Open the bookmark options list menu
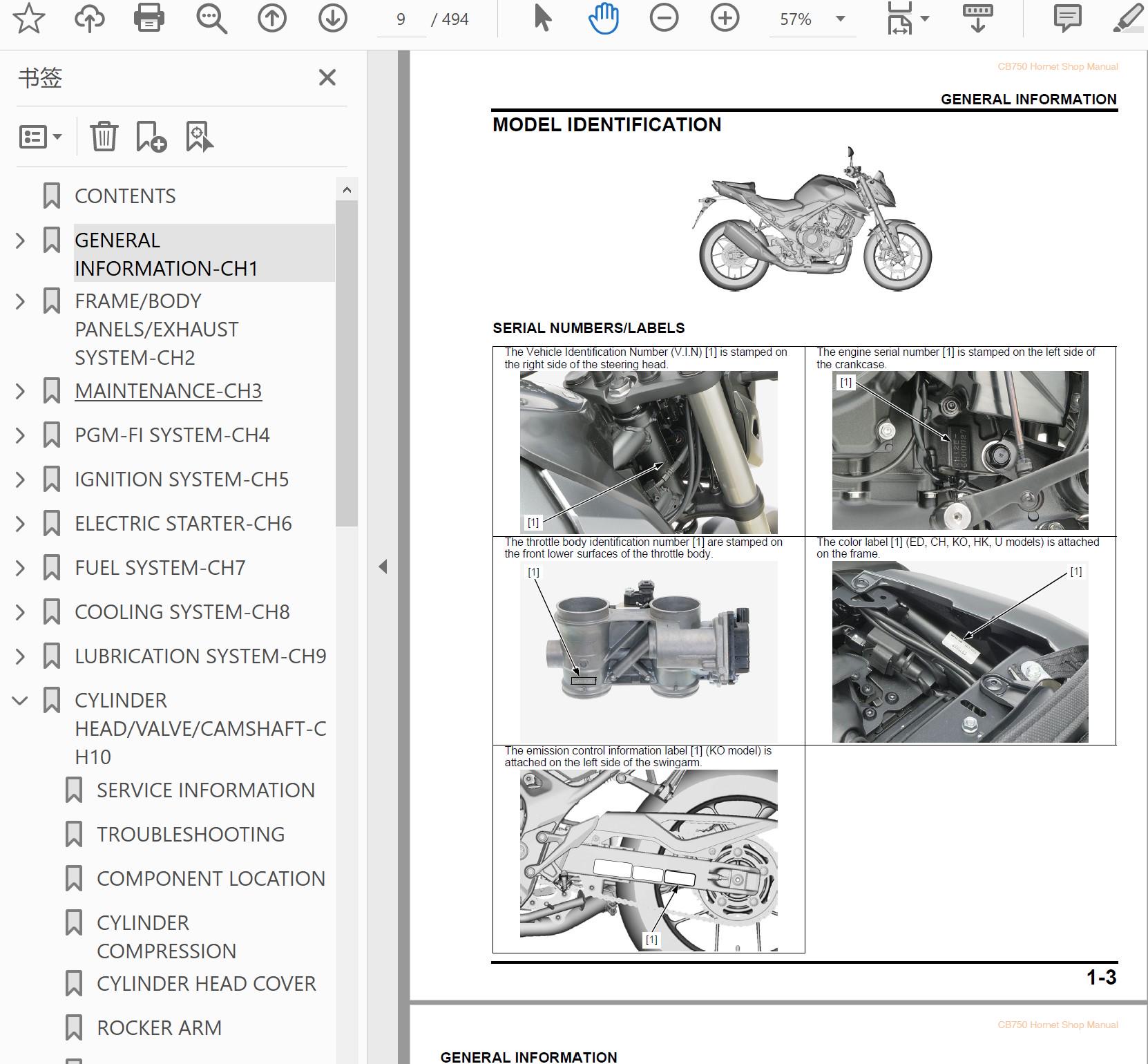 pyautogui.click(x=40, y=137)
